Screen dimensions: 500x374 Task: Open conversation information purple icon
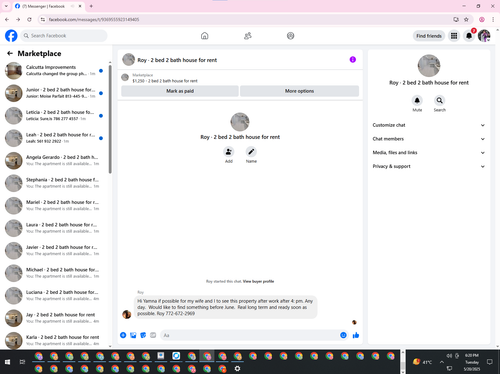(x=353, y=60)
